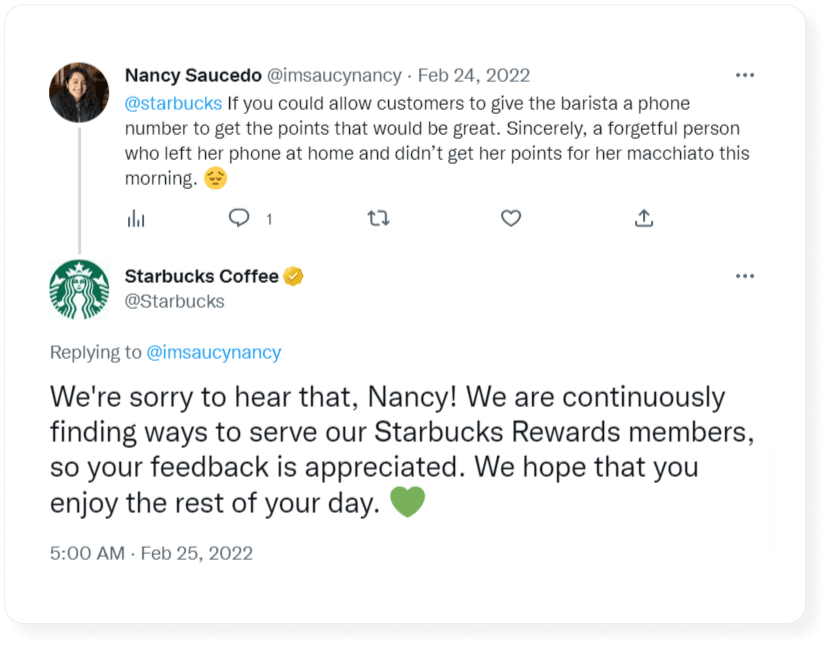The width and height of the screenshot is (831, 648).
Task: Open more options on Nancy's tweet
Action: tap(745, 75)
